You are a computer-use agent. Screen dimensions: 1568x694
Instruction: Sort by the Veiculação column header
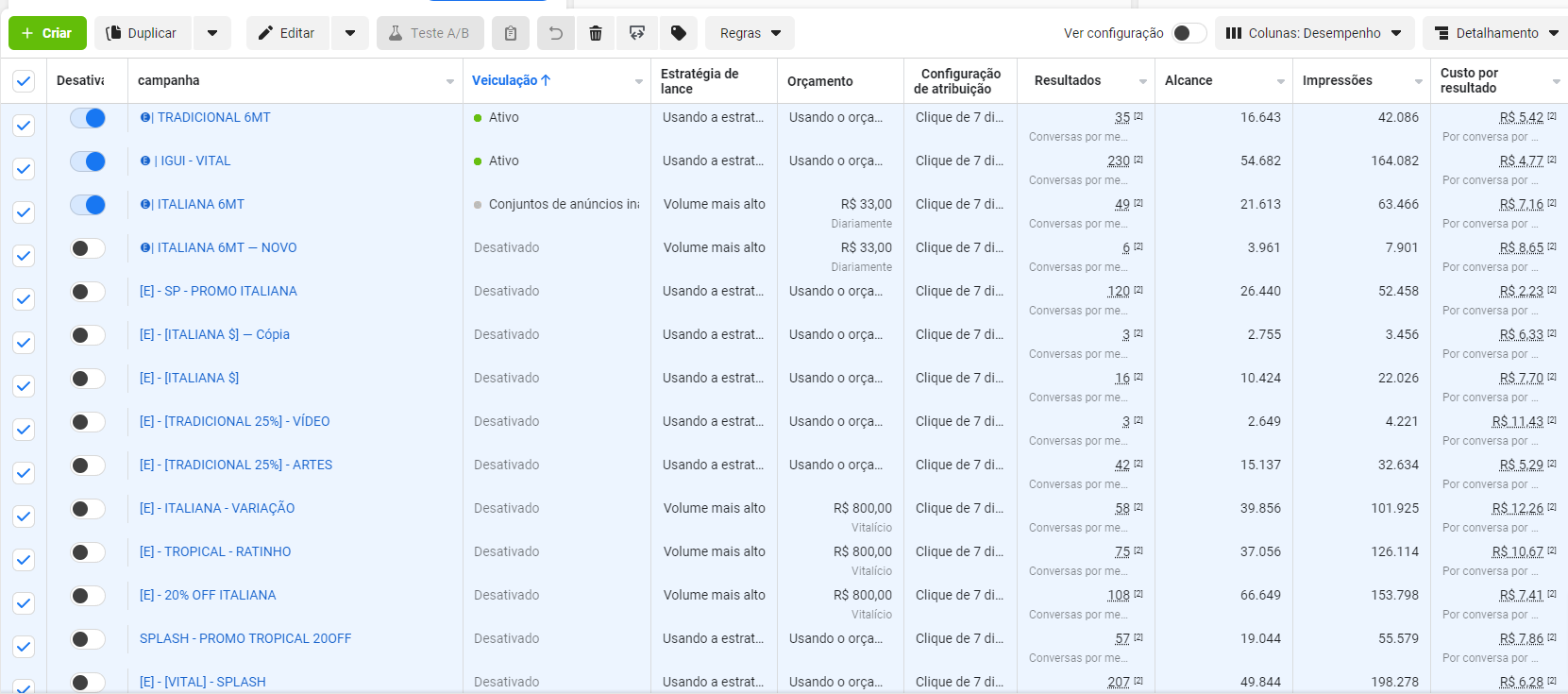point(511,81)
